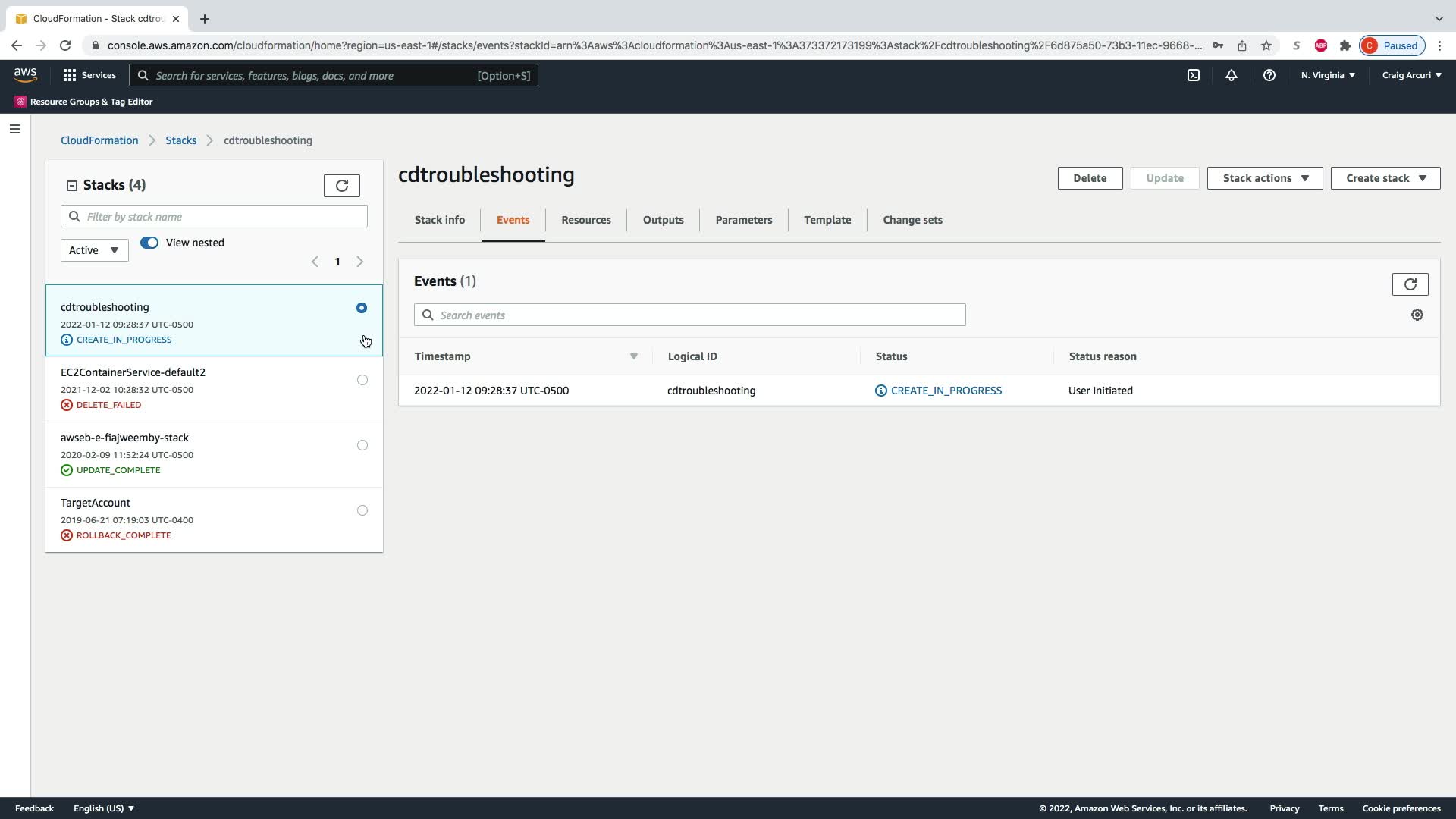This screenshot has width=1456, height=819.
Task: Switch to the Resources tab
Action: coord(585,220)
